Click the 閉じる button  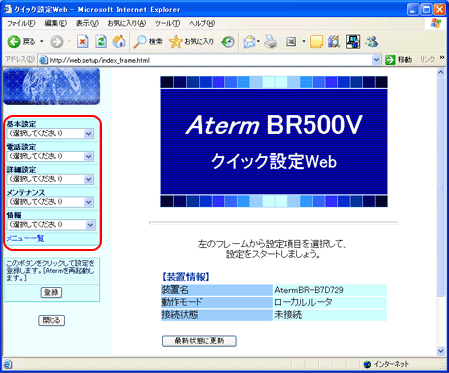[51, 320]
